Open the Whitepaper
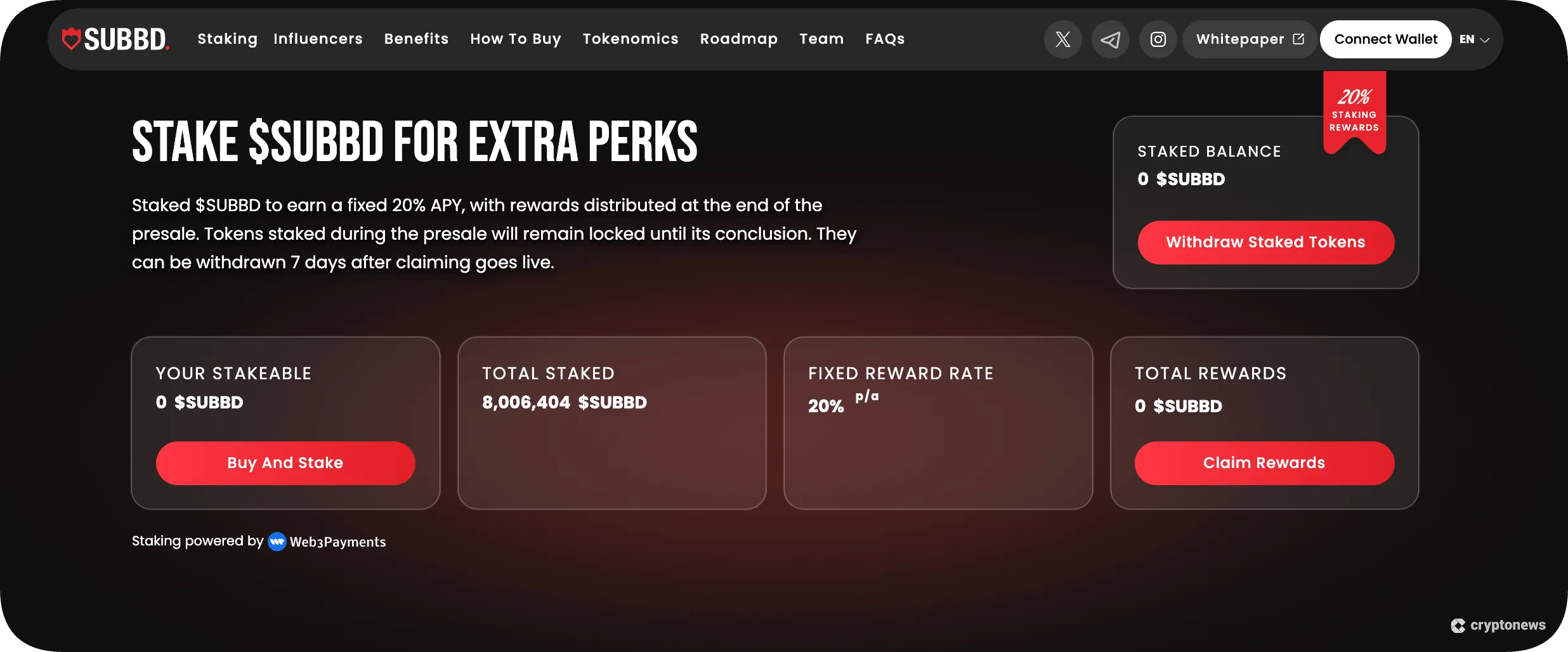Screen dimensions: 1568x652 1241,39
